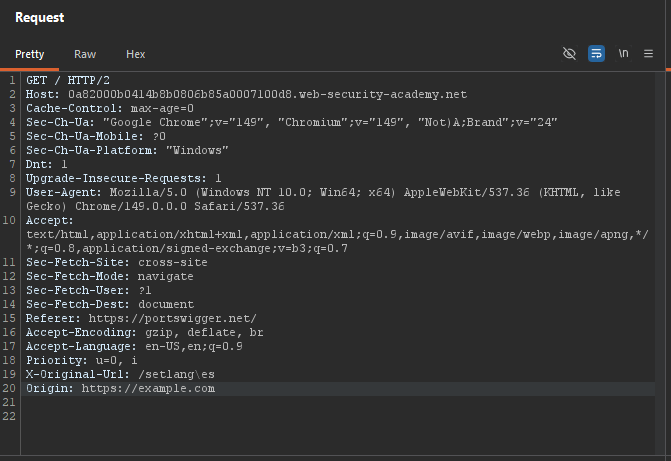Toggle the line wrap icon
The image size is (671, 461).
(596, 54)
